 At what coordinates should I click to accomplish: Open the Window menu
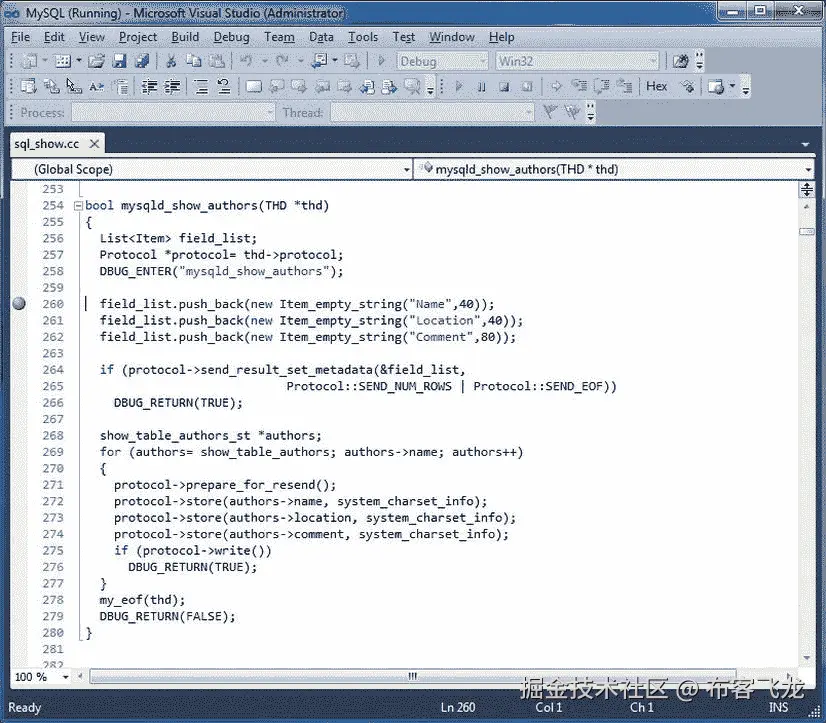tap(451, 37)
